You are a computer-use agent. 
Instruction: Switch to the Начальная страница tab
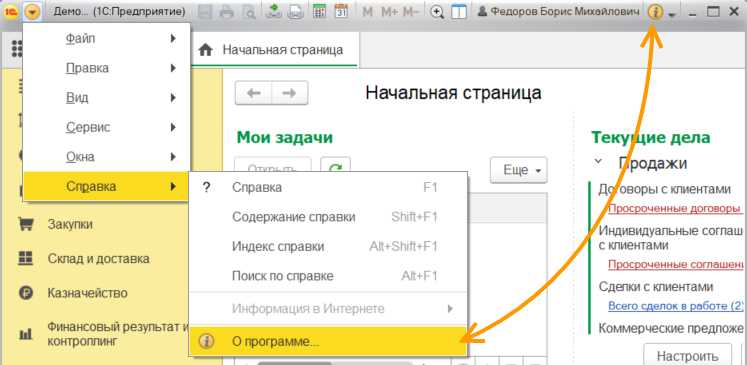(274, 50)
